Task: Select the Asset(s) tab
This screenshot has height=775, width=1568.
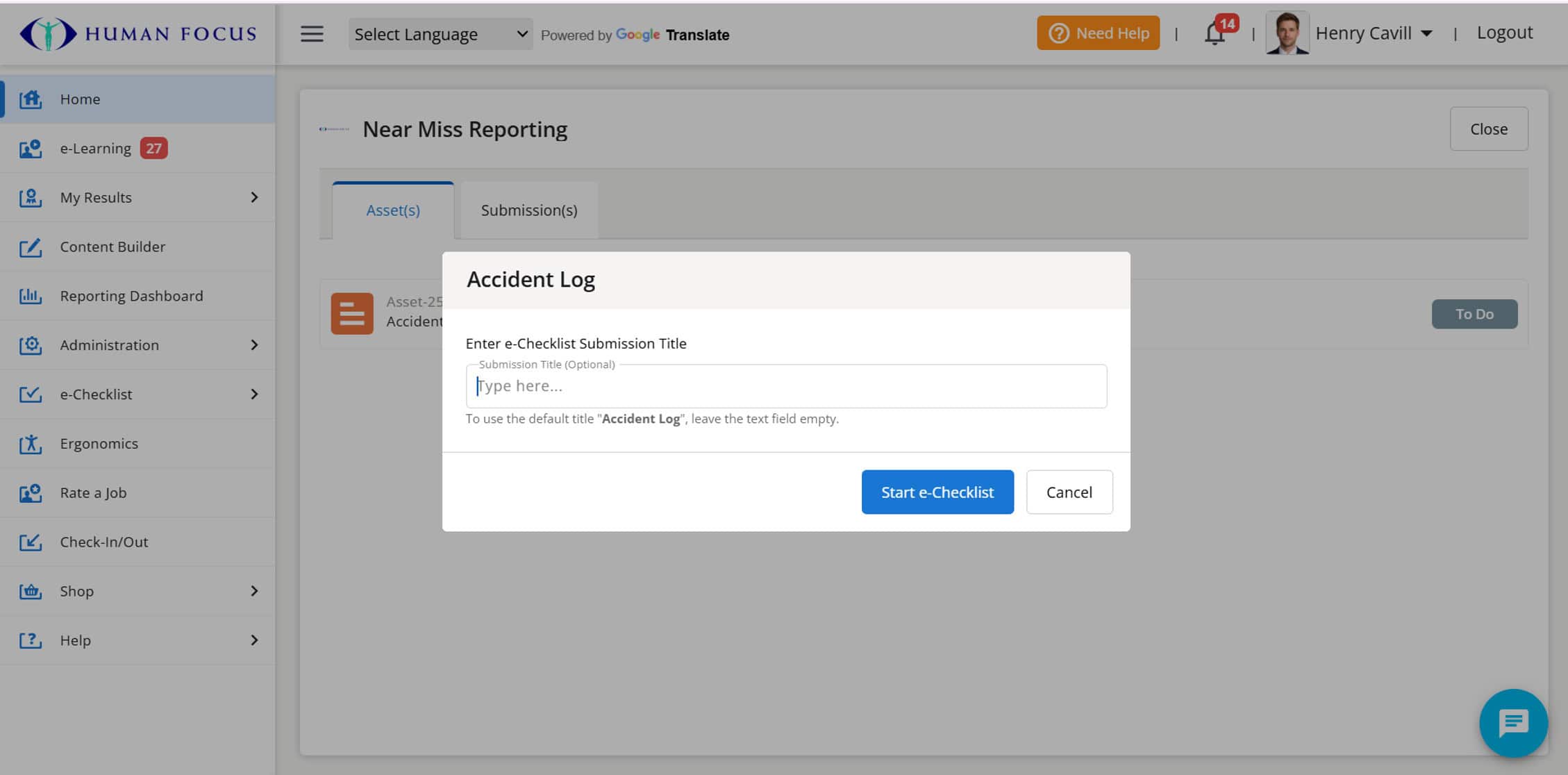Action: click(x=393, y=210)
